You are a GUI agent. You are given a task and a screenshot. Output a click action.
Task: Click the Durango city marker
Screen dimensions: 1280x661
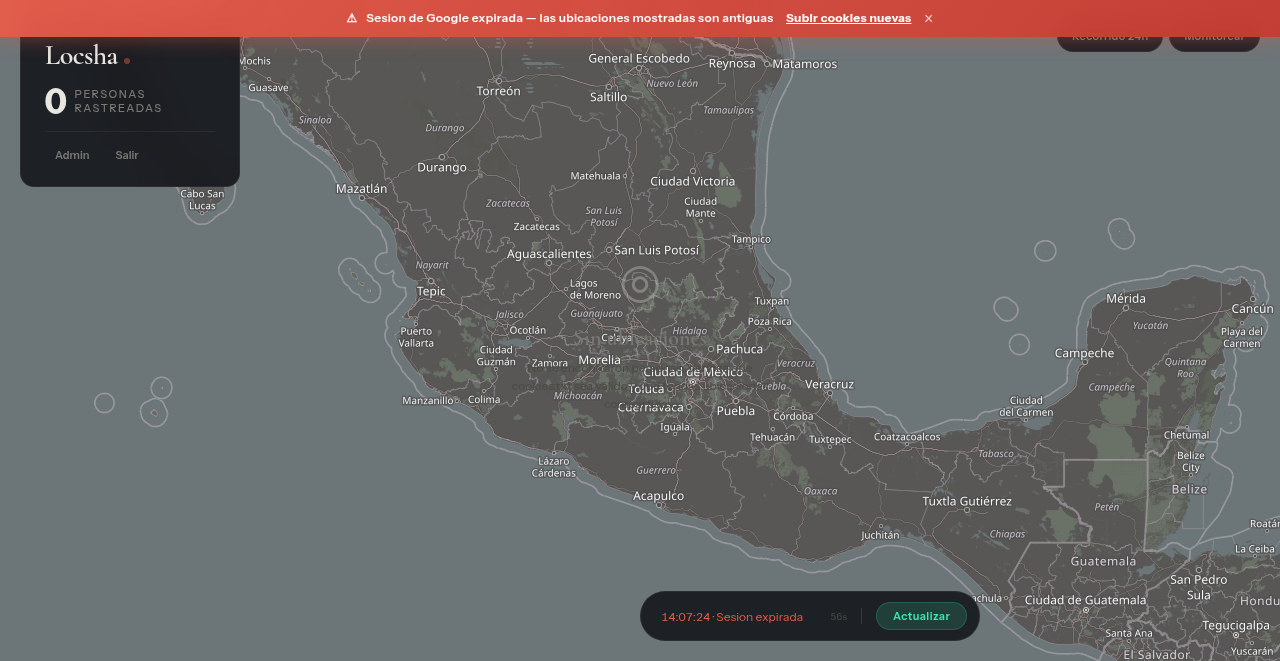pos(442,157)
